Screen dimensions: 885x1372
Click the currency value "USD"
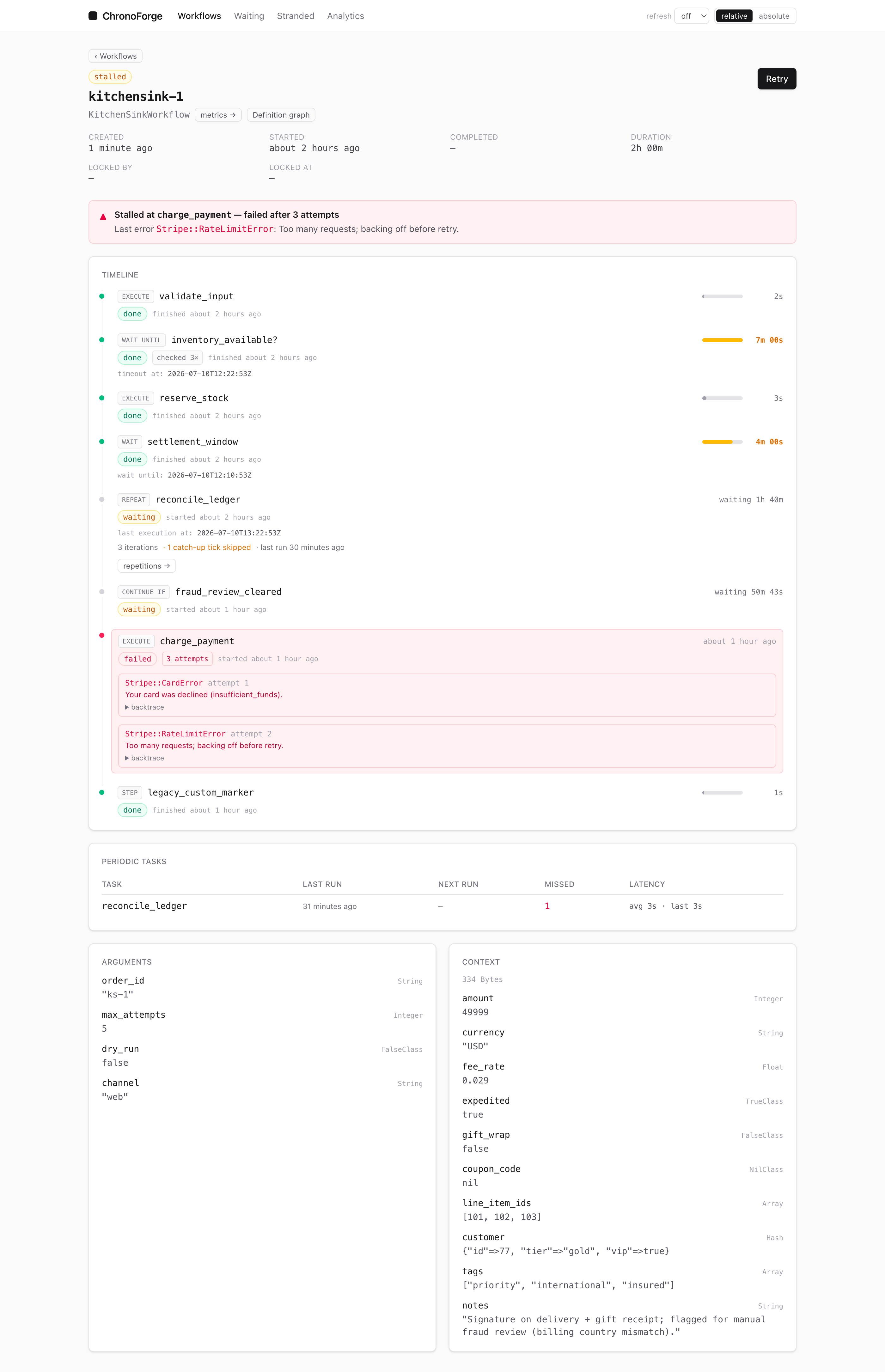pyautogui.click(x=475, y=1046)
